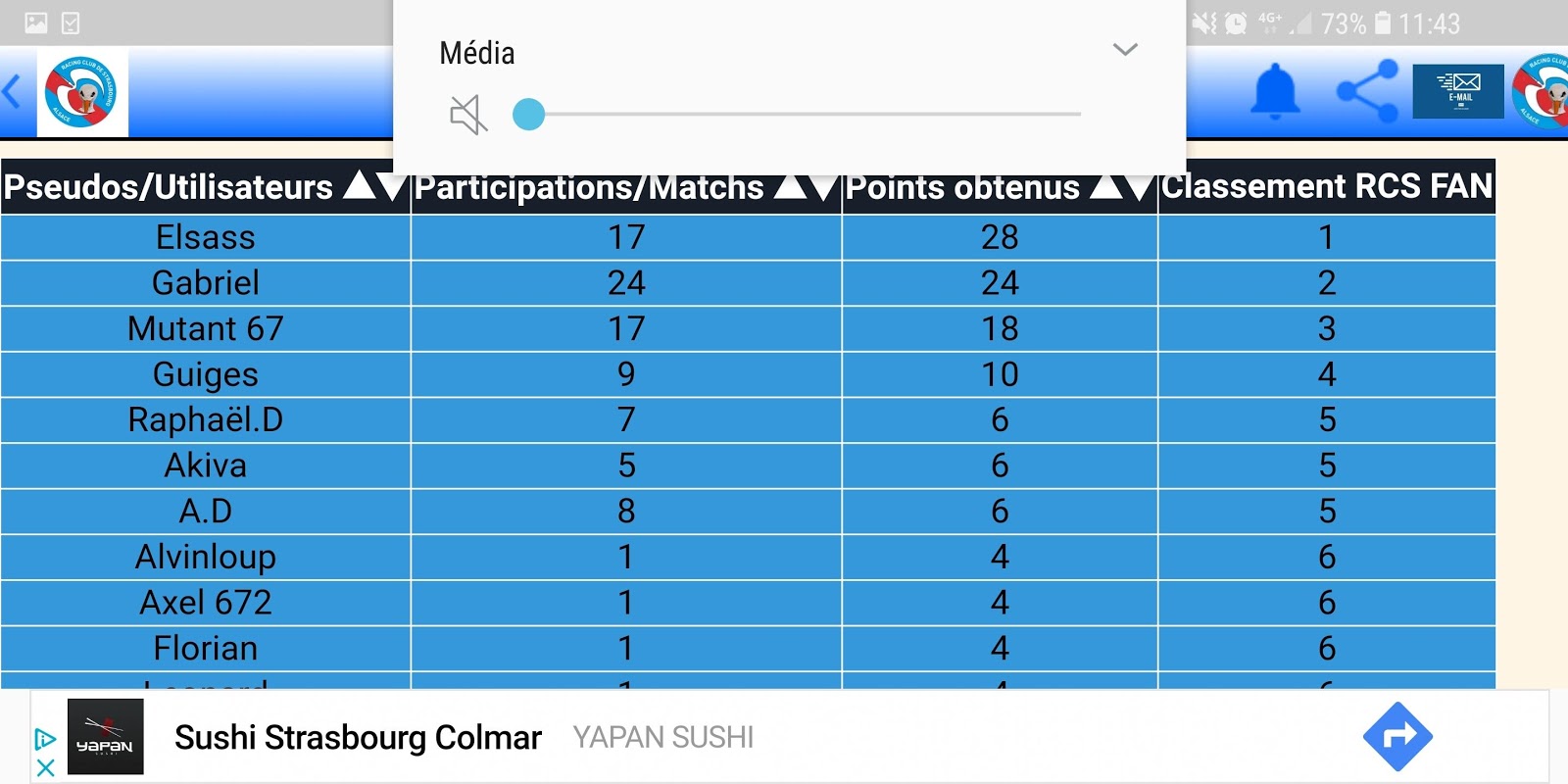
Task: Sort Points obtenus ascending with up arrow
Action: point(1106,184)
